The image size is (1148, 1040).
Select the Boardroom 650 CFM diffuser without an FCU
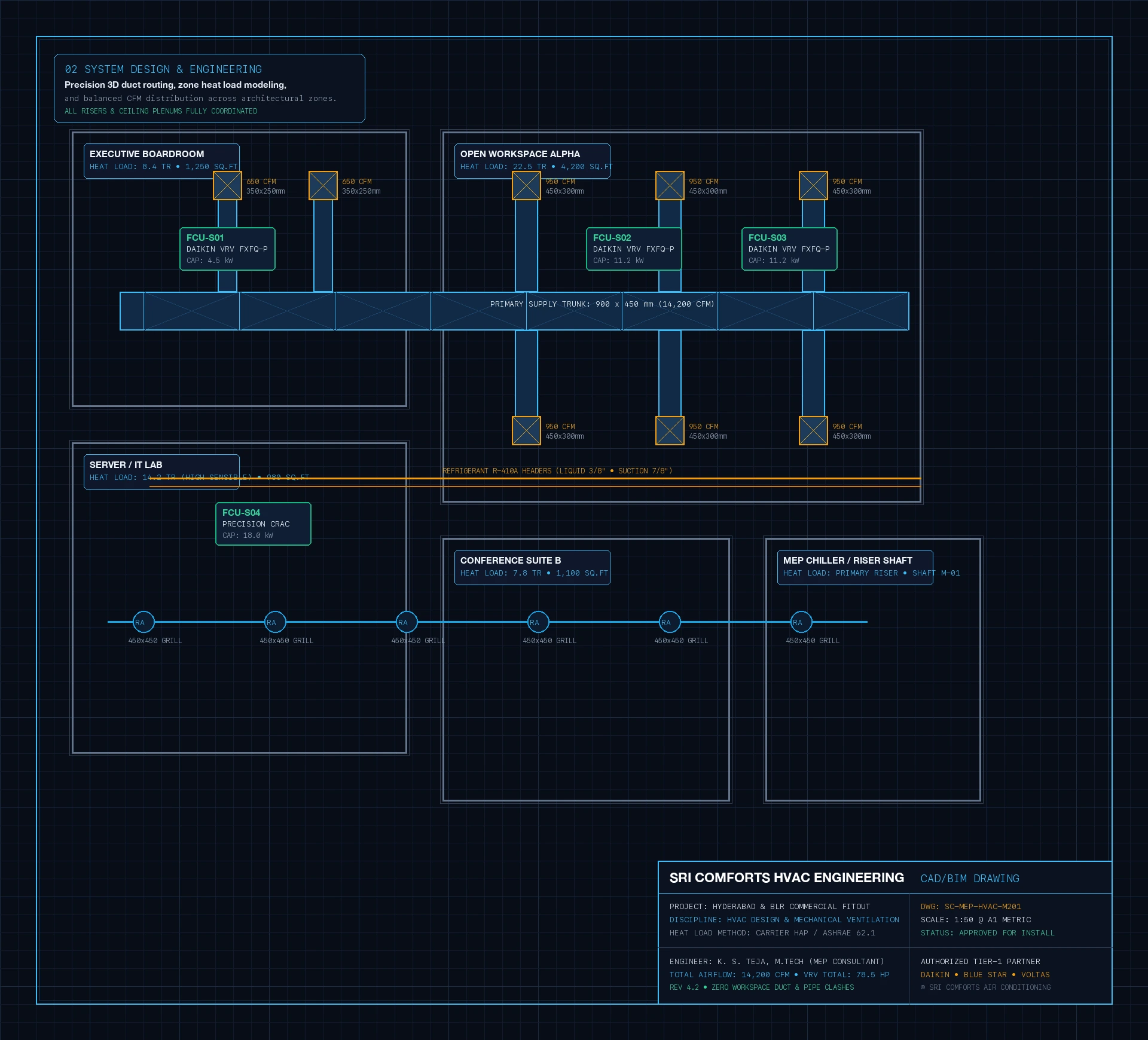coord(323,185)
